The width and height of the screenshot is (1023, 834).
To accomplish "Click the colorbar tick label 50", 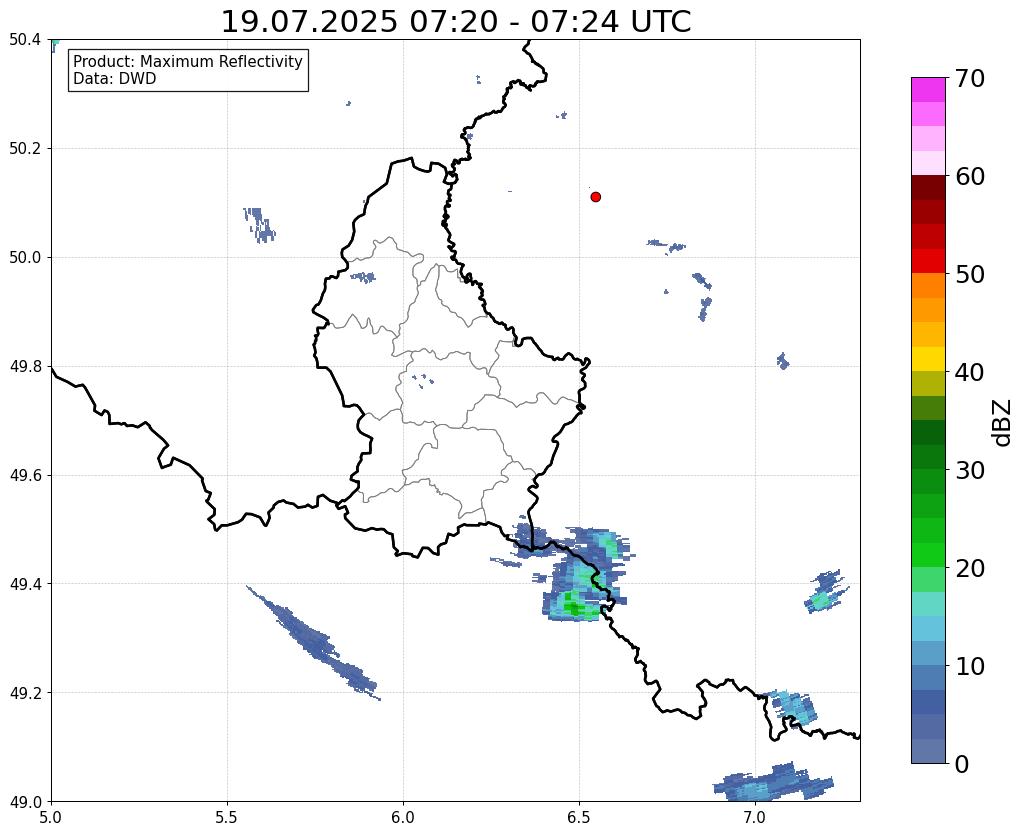I will coord(969,274).
